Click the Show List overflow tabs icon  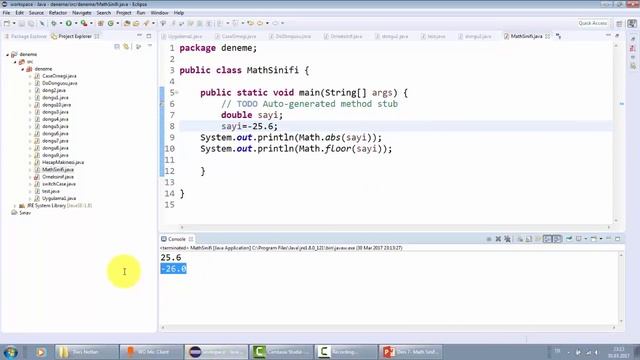coord(558,36)
